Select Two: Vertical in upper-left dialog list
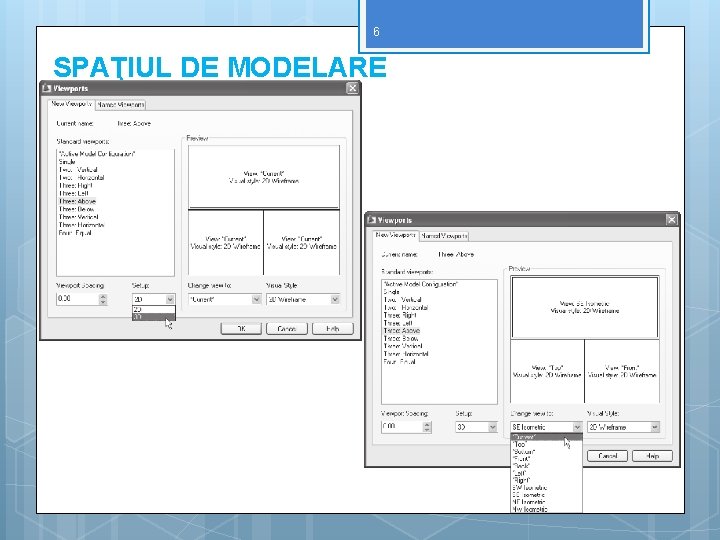 [x=78, y=169]
